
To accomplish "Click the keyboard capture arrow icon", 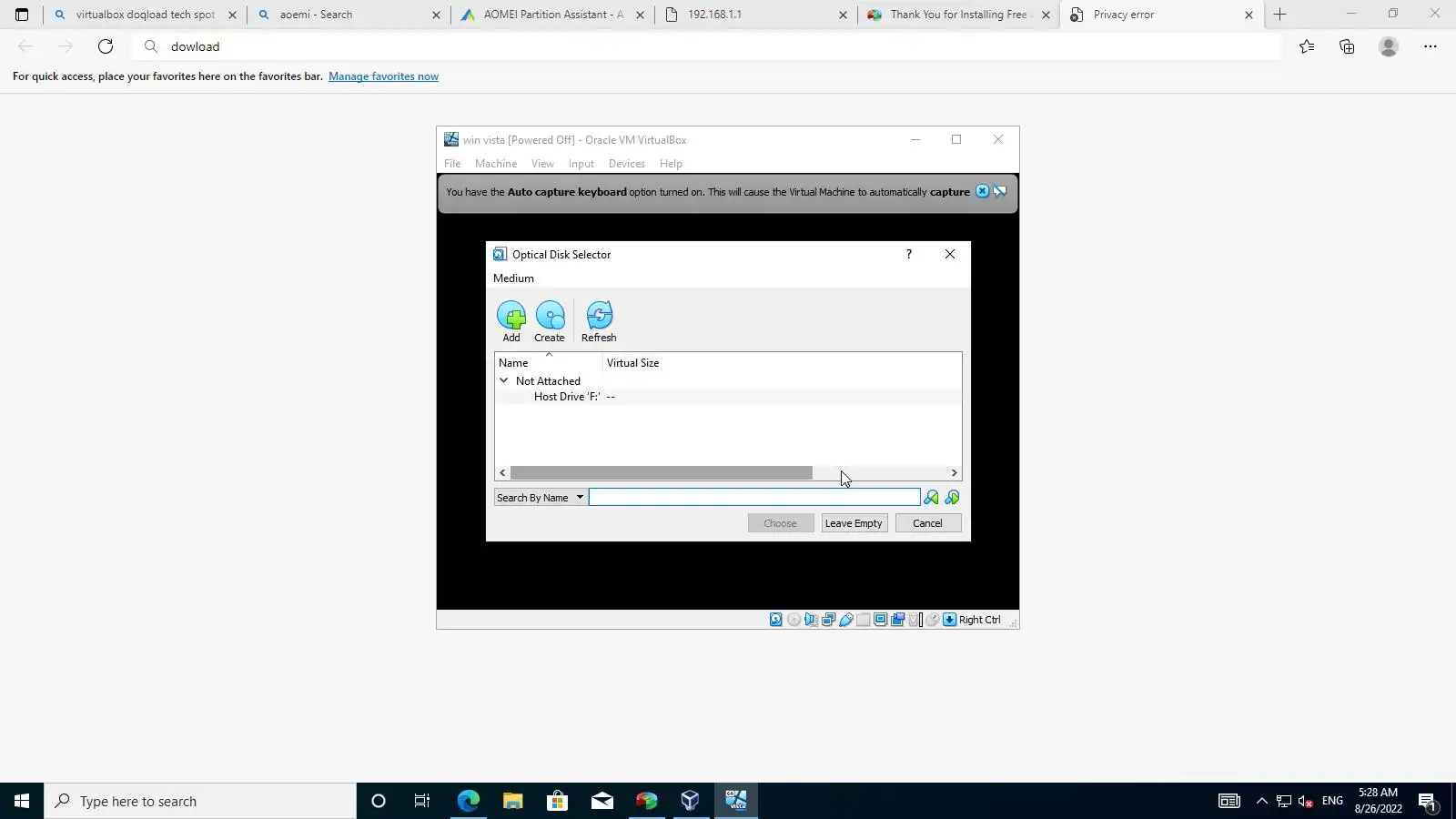I will [949, 620].
